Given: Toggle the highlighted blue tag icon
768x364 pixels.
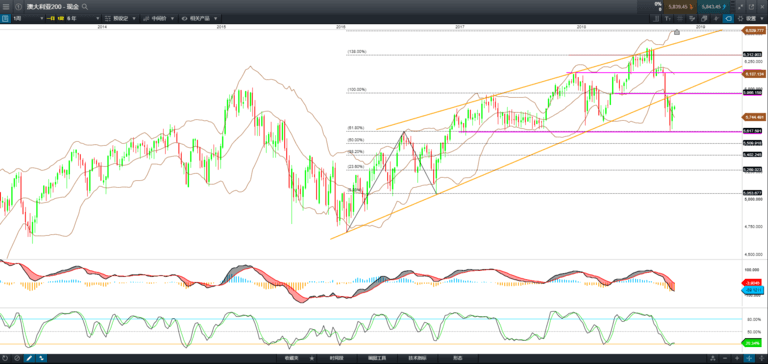Looking at the screenshot, I should pyautogui.click(x=728, y=18).
